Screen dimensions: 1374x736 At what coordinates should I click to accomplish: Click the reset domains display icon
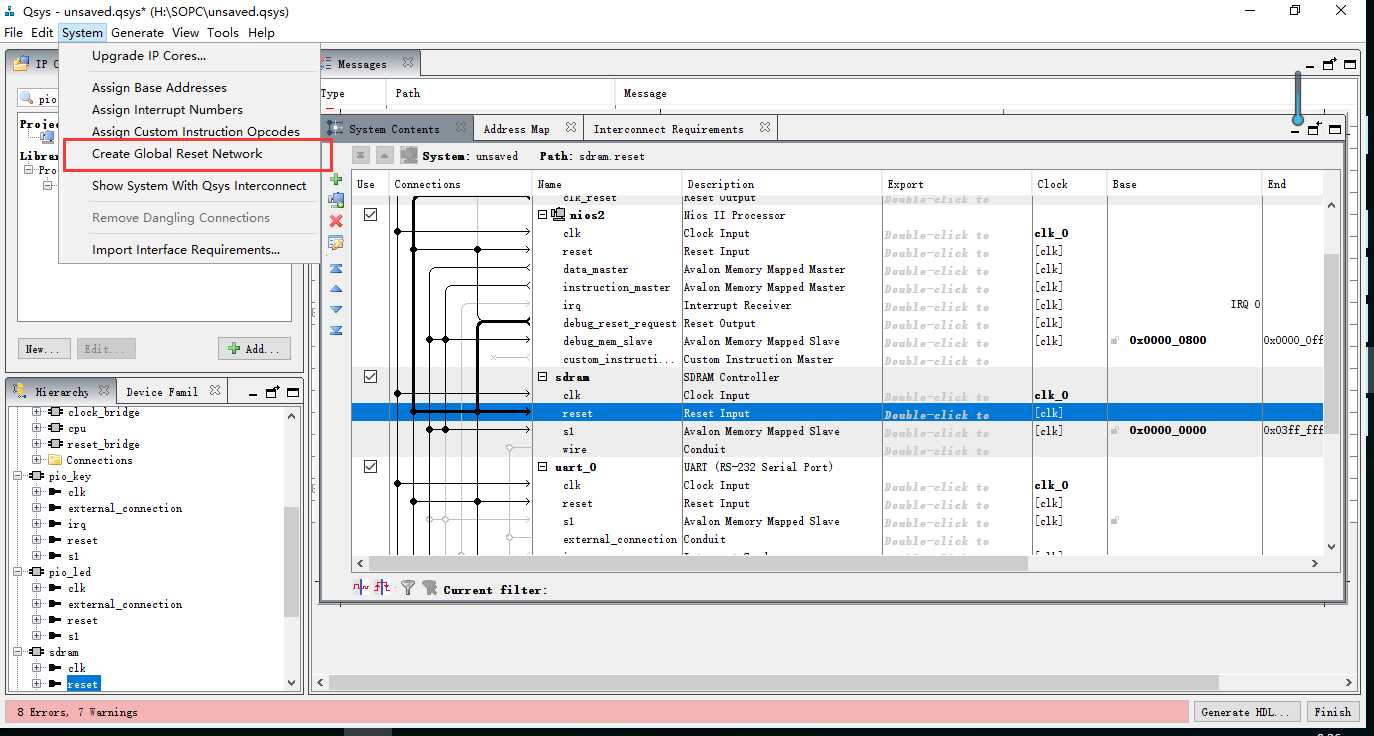click(x=381, y=588)
